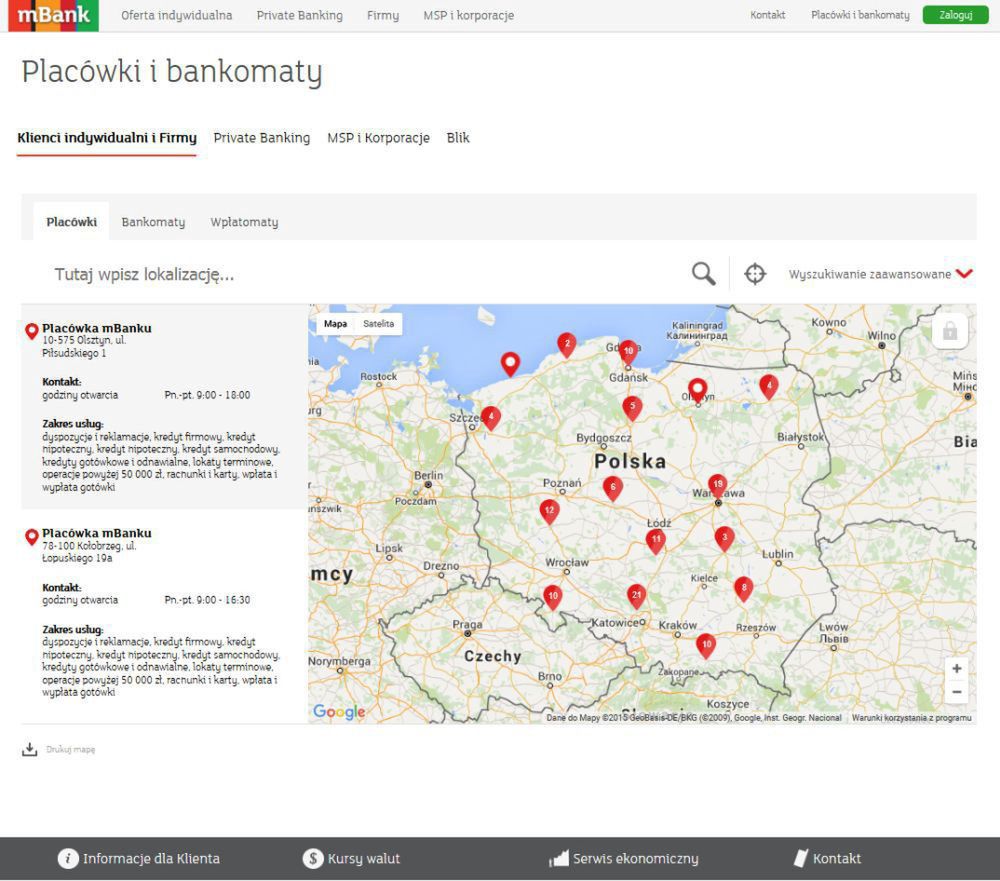This screenshot has width=1000, height=881.
Task: Select cluster marker 10 below Kraków
Action: pos(705,646)
